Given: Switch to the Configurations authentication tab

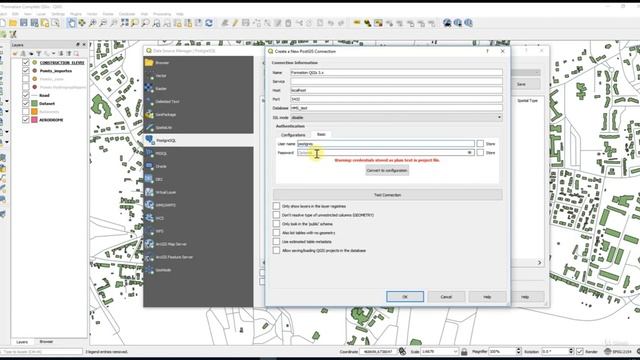Looking at the screenshot, I should (x=293, y=135).
